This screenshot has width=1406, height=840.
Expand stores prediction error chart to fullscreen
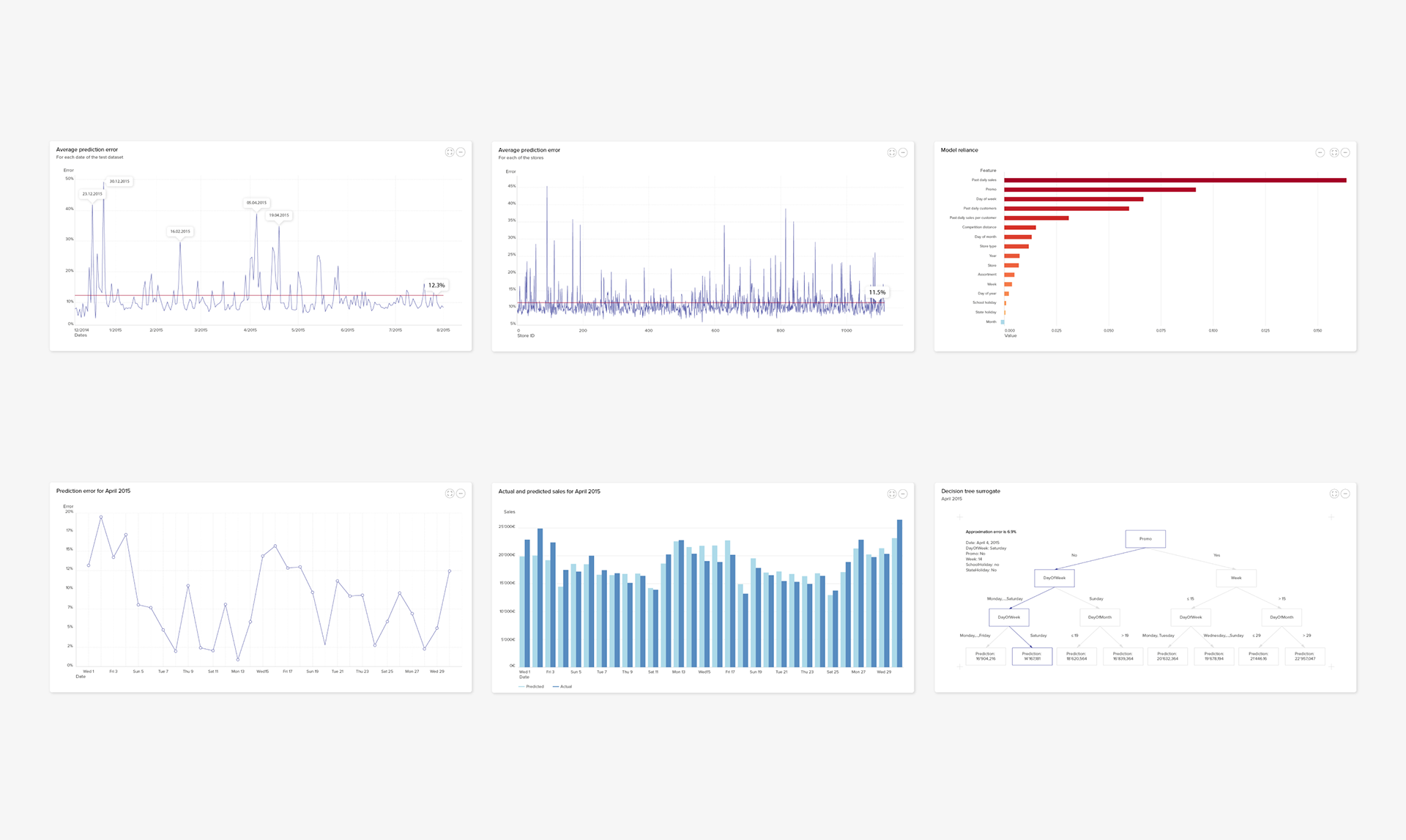[x=891, y=153]
